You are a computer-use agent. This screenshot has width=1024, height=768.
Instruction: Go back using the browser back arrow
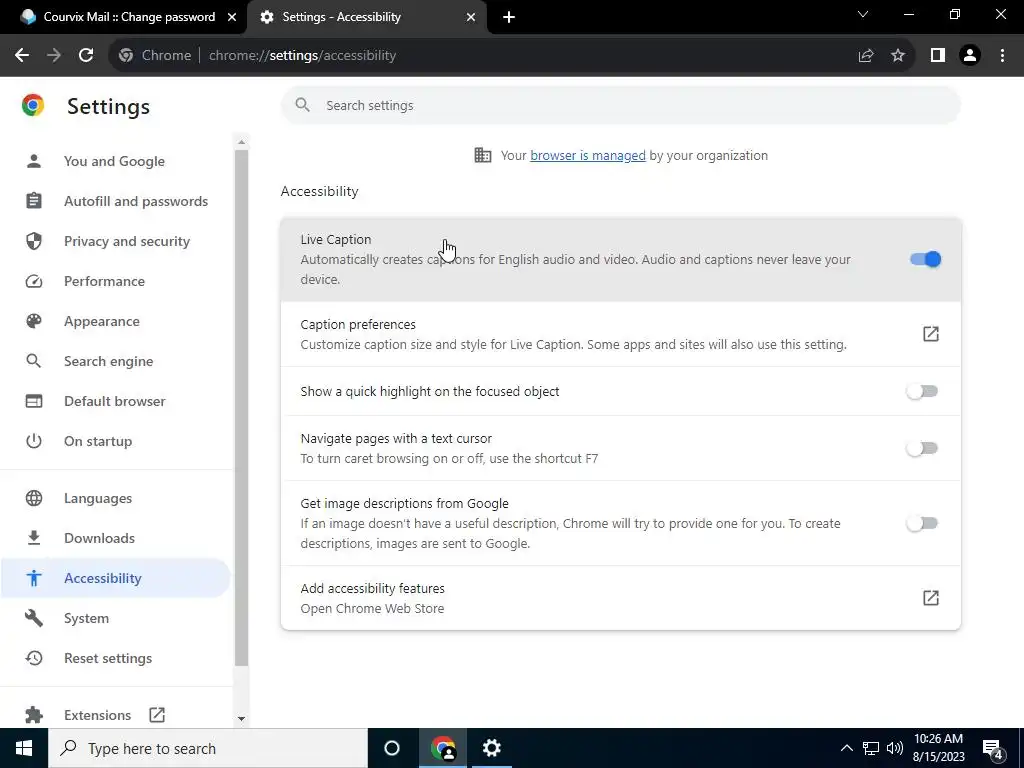pos(22,56)
